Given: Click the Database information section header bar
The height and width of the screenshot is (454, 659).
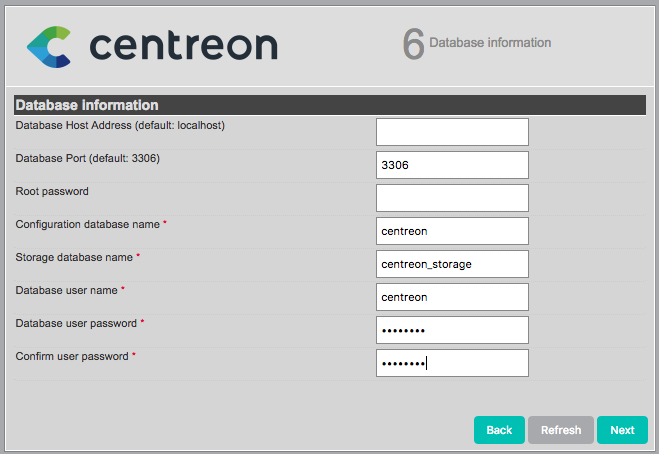Looking at the screenshot, I should (x=328, y=105).
